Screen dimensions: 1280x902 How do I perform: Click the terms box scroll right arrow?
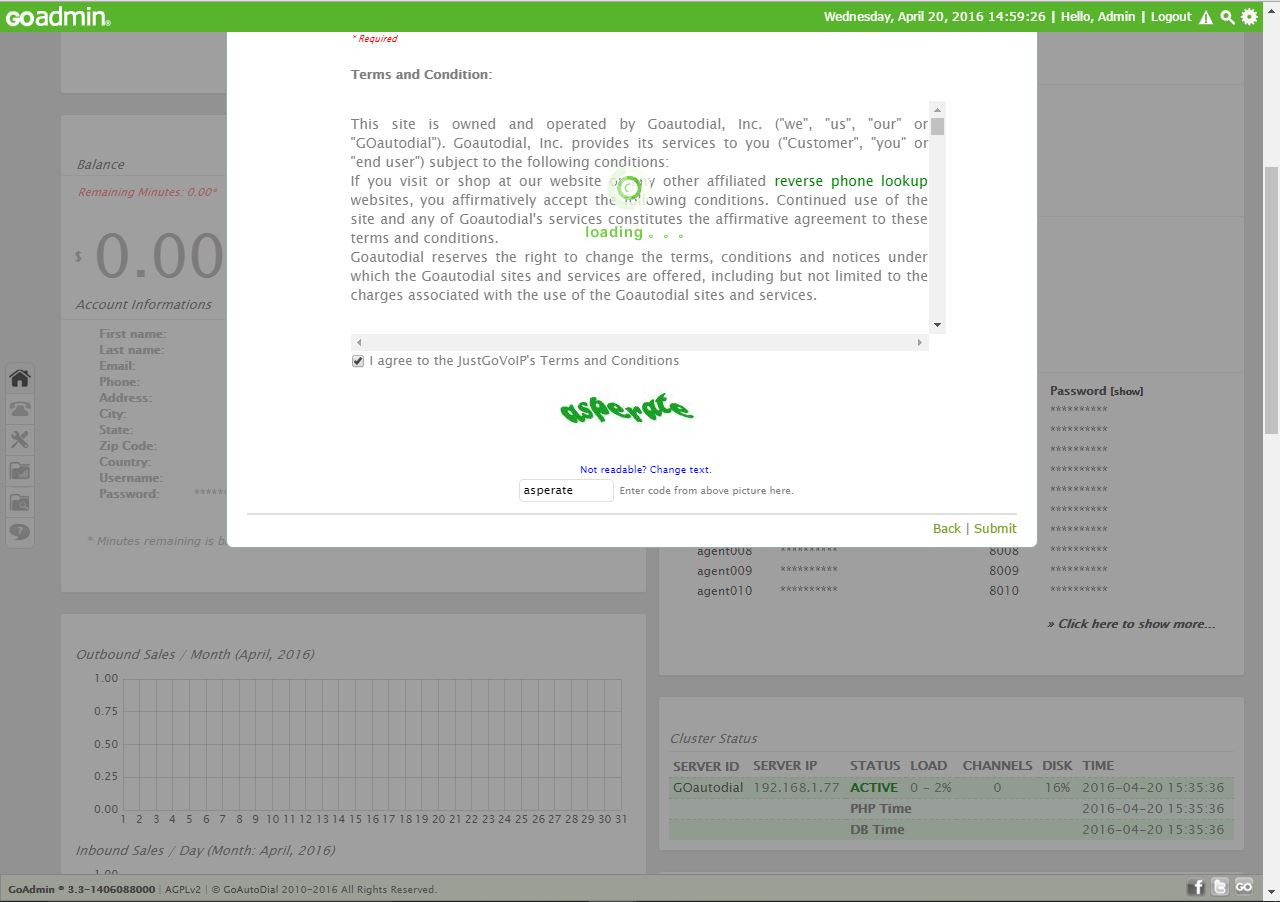pos(920,342)
